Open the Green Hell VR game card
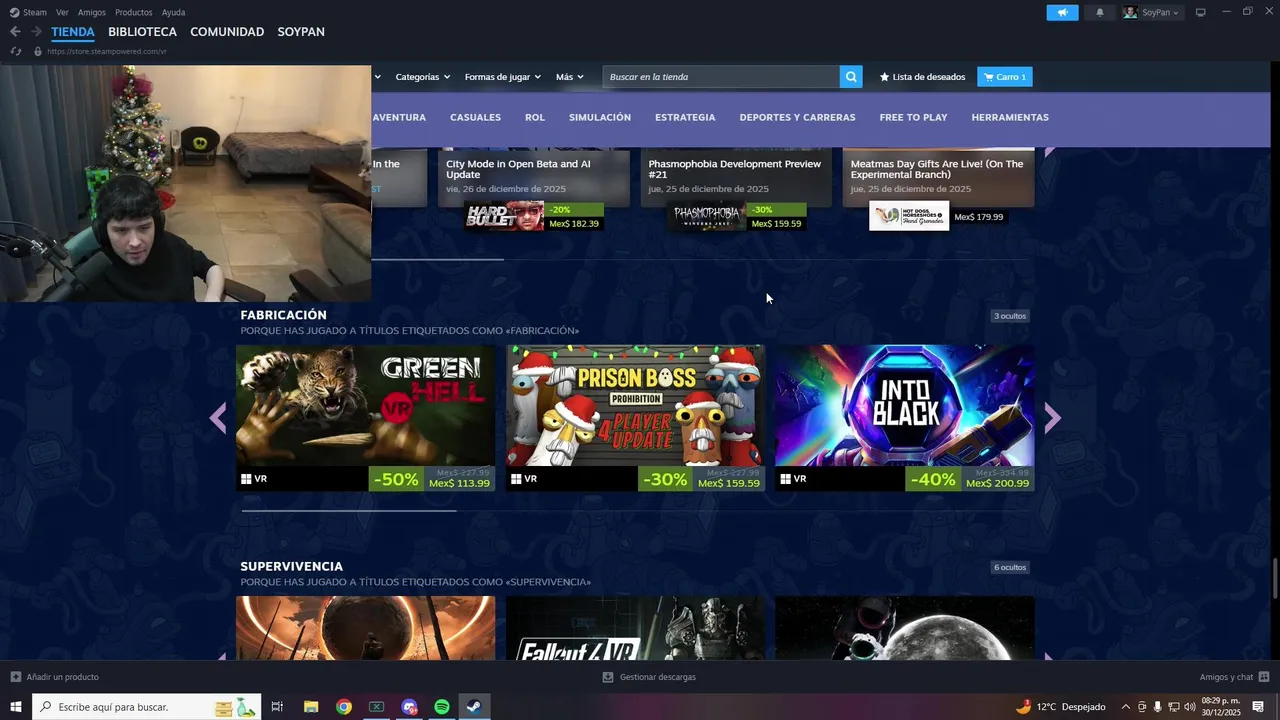1280x720 pixels. [x=365, y=418]
